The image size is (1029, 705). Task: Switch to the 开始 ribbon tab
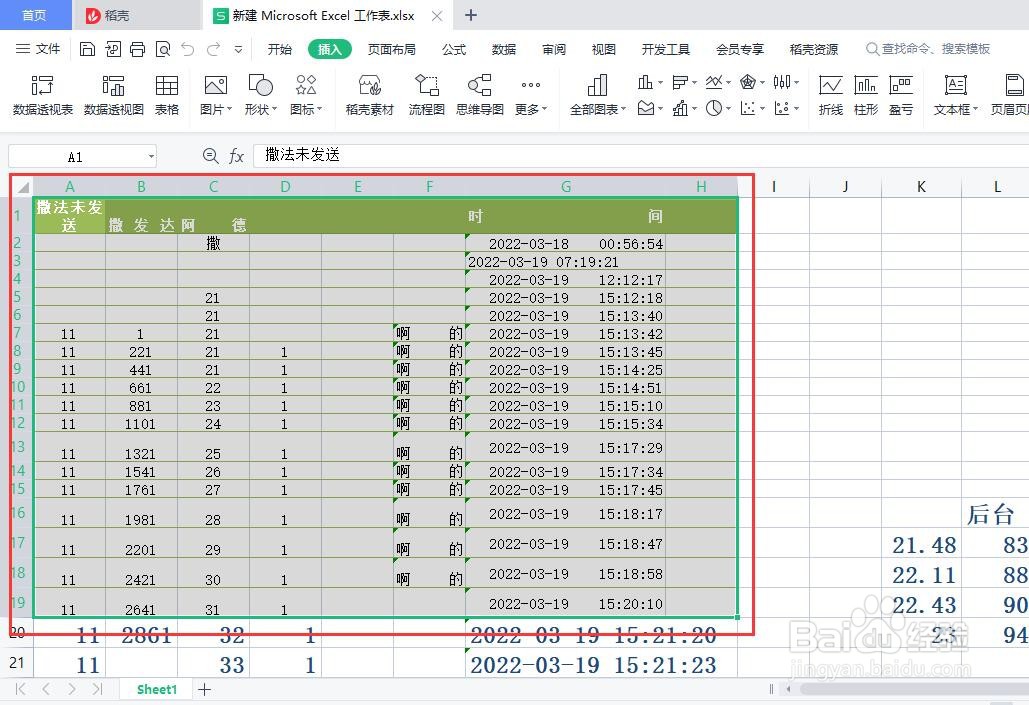pyautogui.click(x=278, y=48)
